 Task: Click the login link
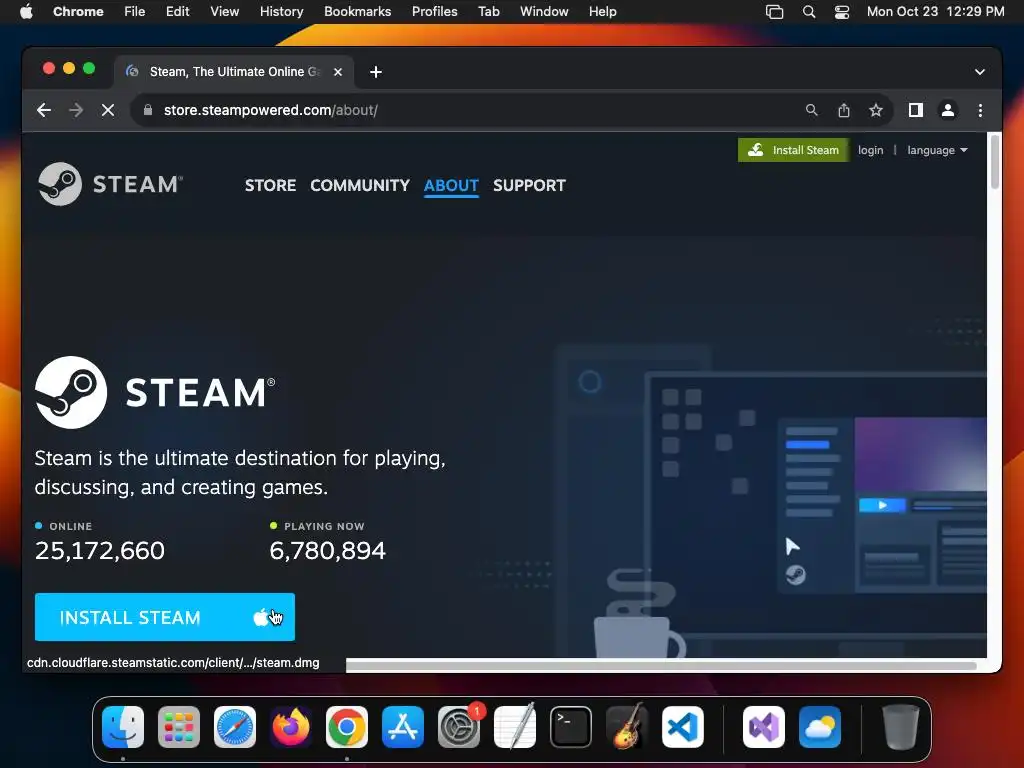[x=871, y=150]
